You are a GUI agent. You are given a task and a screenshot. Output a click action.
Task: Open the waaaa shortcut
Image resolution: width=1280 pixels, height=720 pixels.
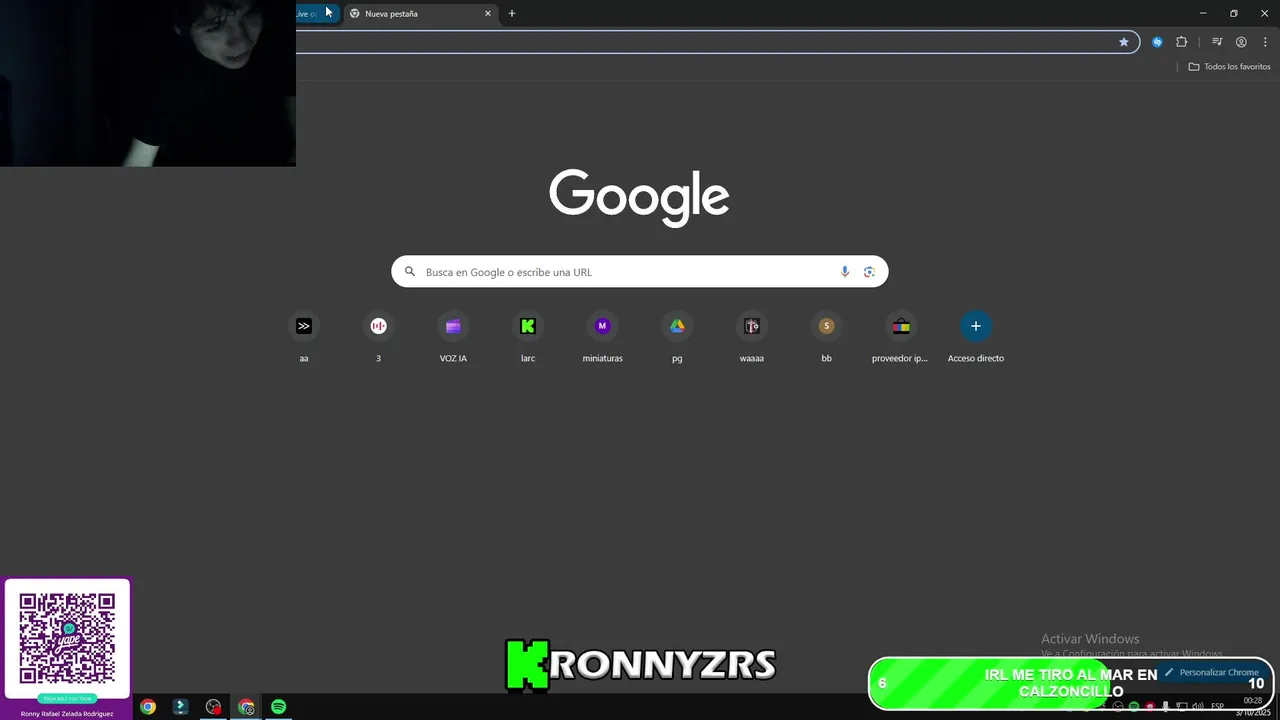(752, 336)
